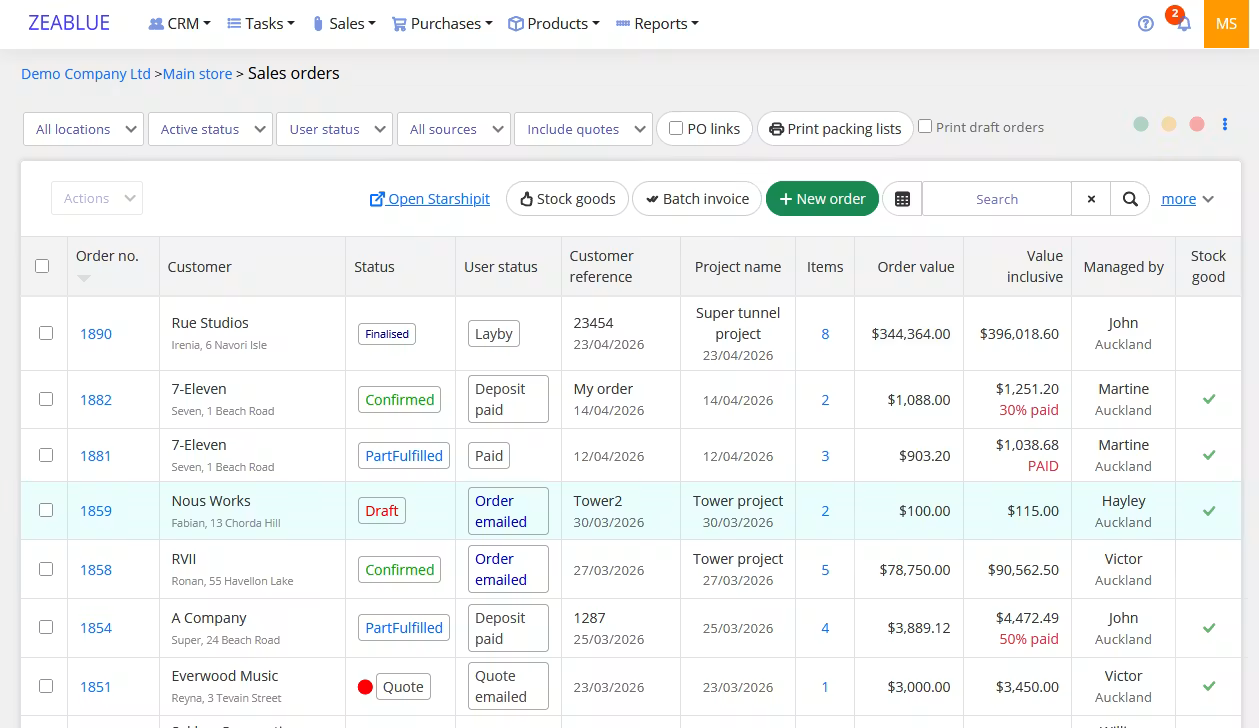Create a New order

click(x=822, y=199)
